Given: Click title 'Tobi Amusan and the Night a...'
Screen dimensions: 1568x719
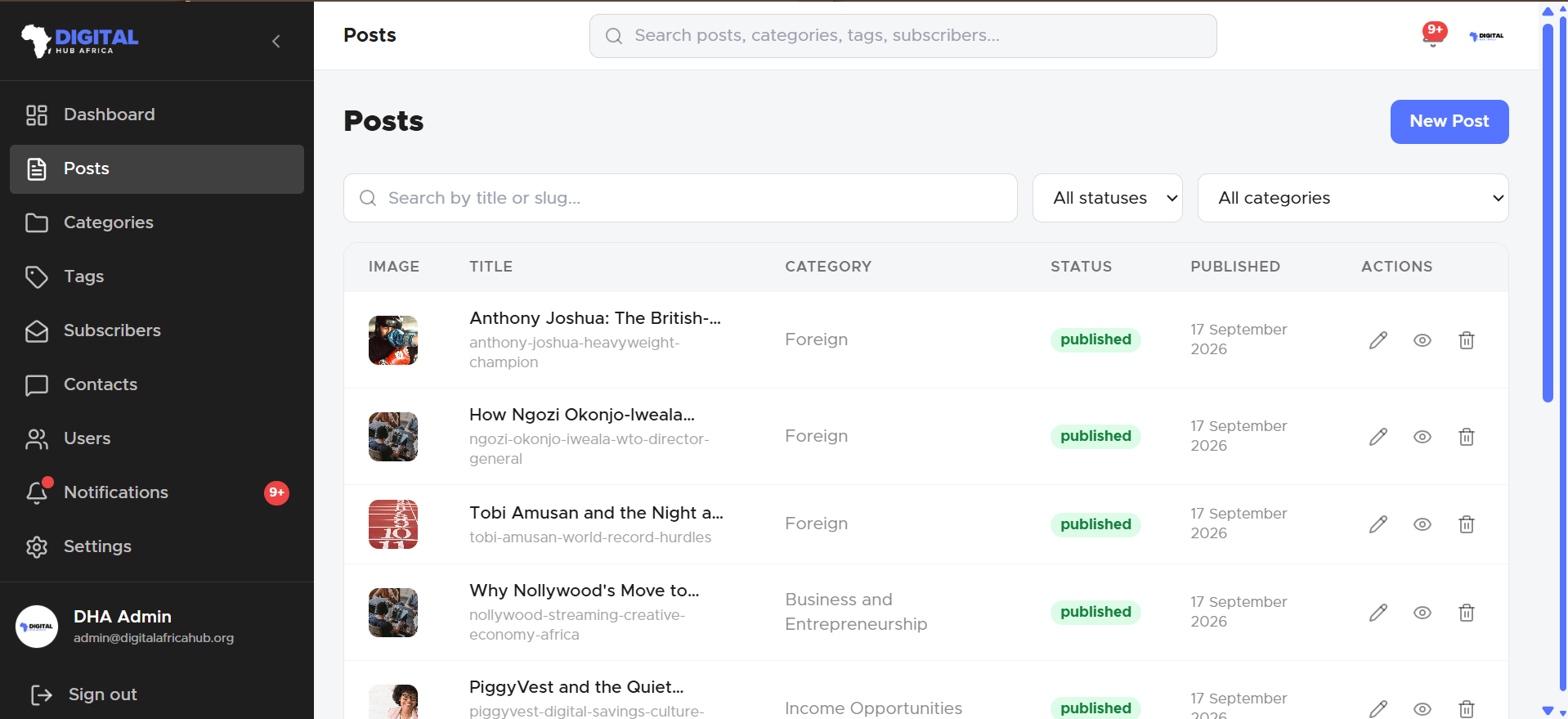Looking at the screenshot, I should click(596, 513).
